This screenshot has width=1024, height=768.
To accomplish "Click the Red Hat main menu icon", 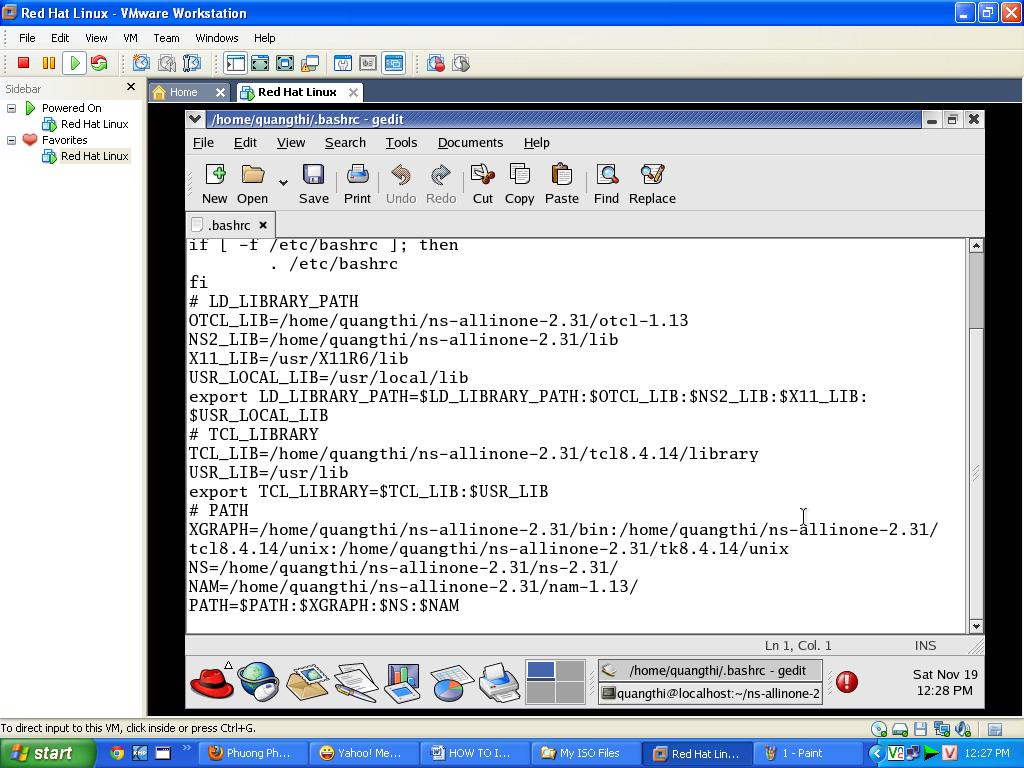I will (211, 682).
